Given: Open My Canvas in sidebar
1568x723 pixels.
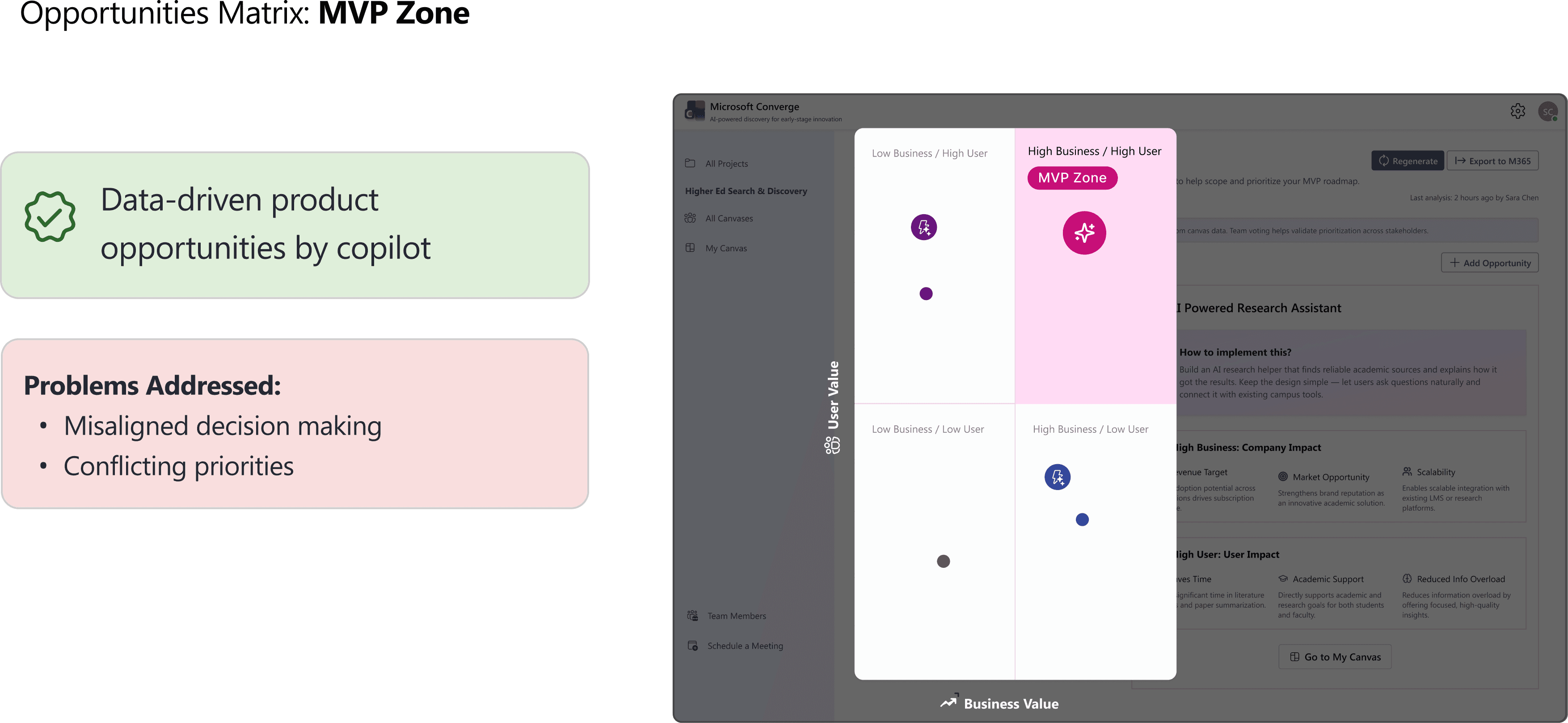Looking at the screenshot, I should 725,248.
